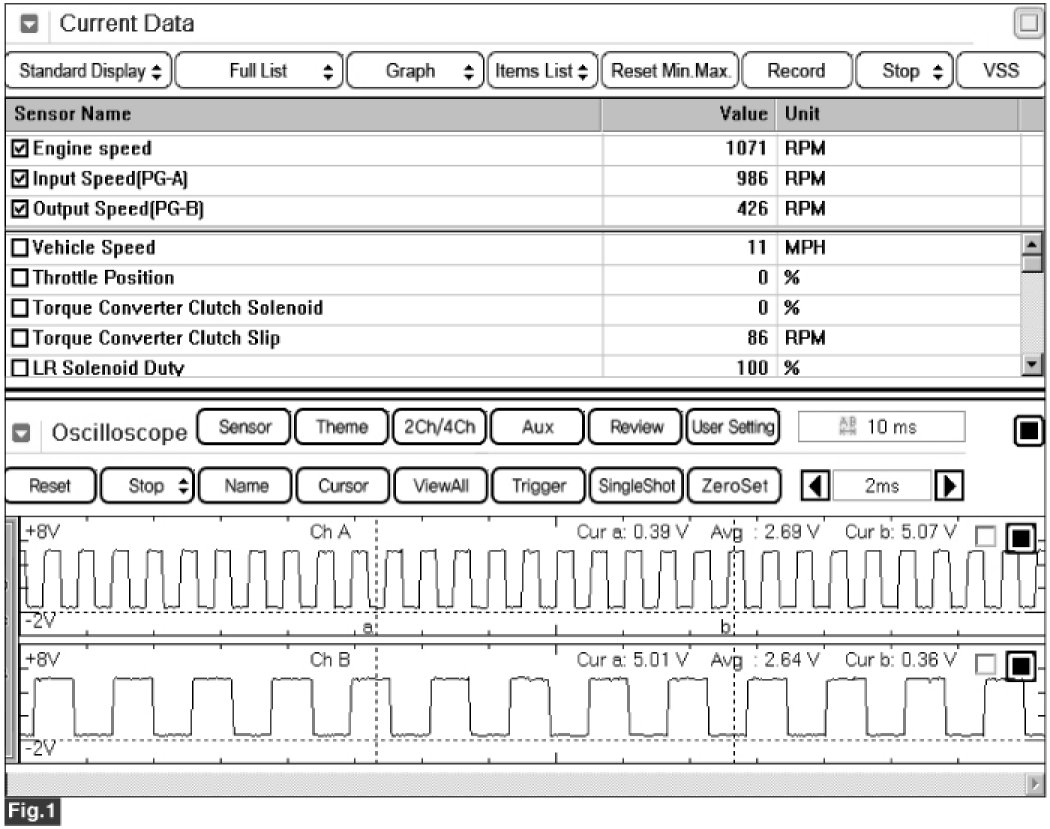
Task: Click the Record button
Action: tap(796, 71)
